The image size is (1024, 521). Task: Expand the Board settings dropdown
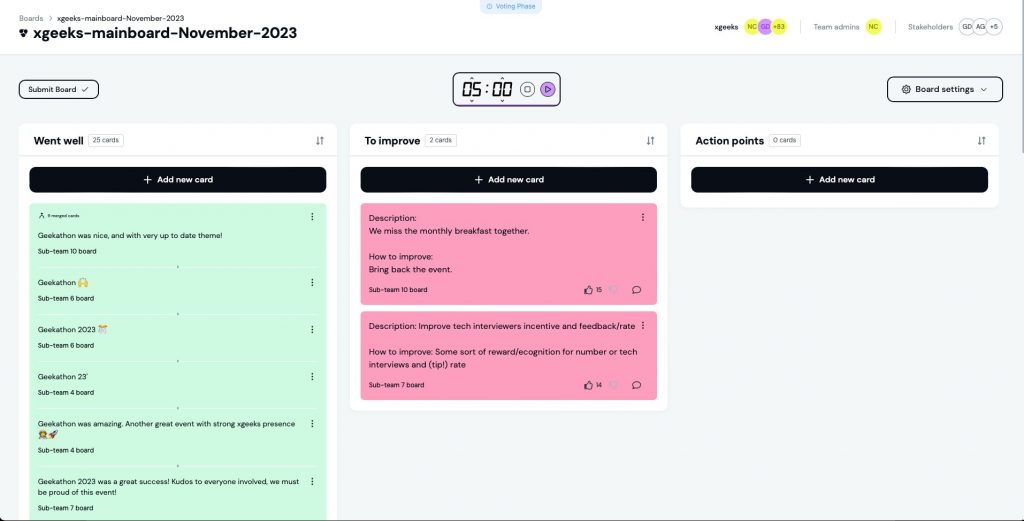[x=944, y=89]
